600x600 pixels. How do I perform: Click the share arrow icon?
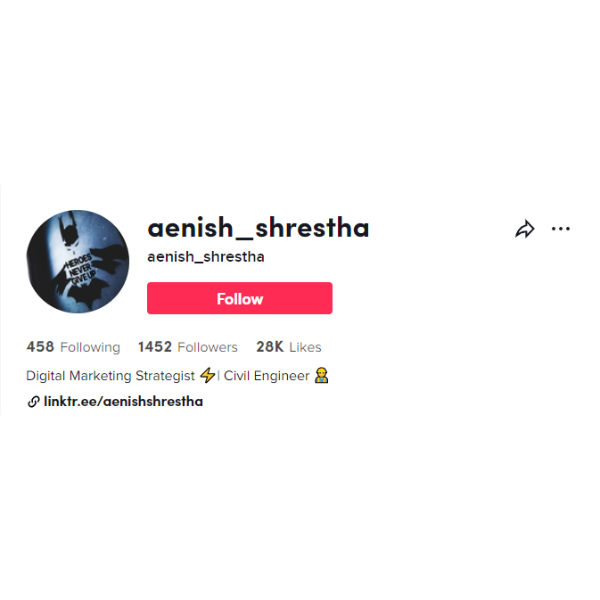[x=525, y=229]
